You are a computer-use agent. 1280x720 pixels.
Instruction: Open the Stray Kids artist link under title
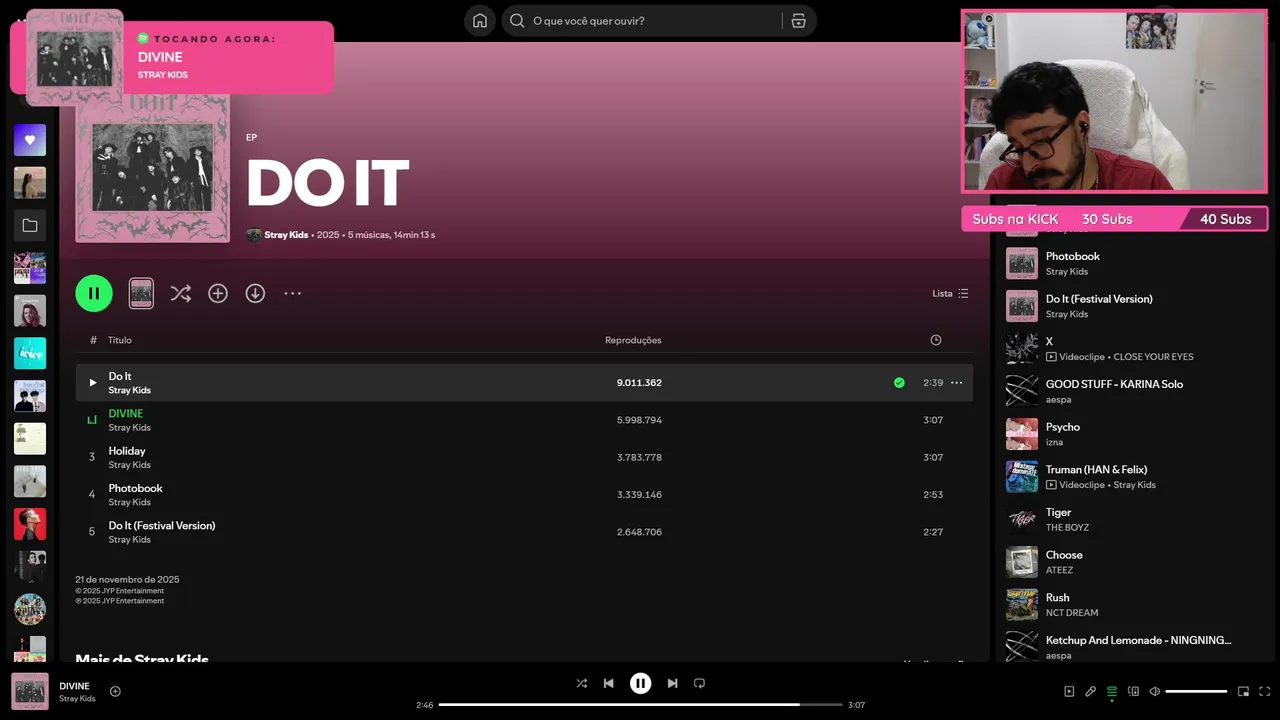click(286, 235)
